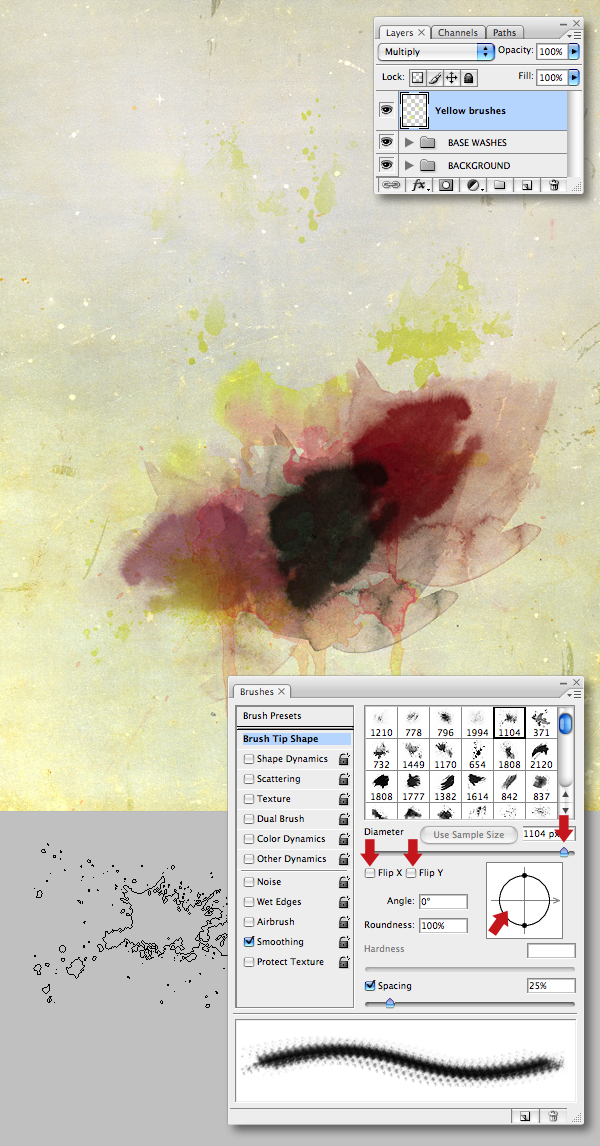The width and height of the screenshot is (600, 1146).
Task: Click the lock icon beside Noise
Action: [x=343, y=882]
